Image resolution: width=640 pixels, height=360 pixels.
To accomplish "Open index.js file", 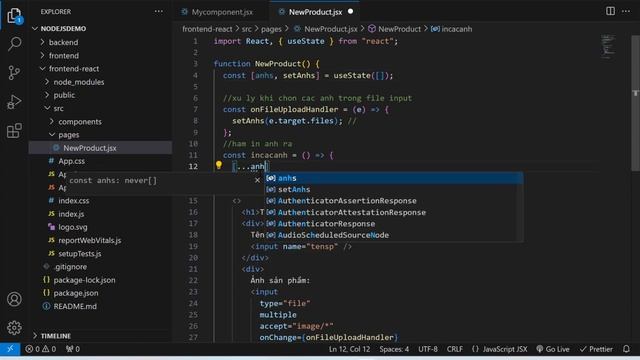I will [x=100, y=214].
